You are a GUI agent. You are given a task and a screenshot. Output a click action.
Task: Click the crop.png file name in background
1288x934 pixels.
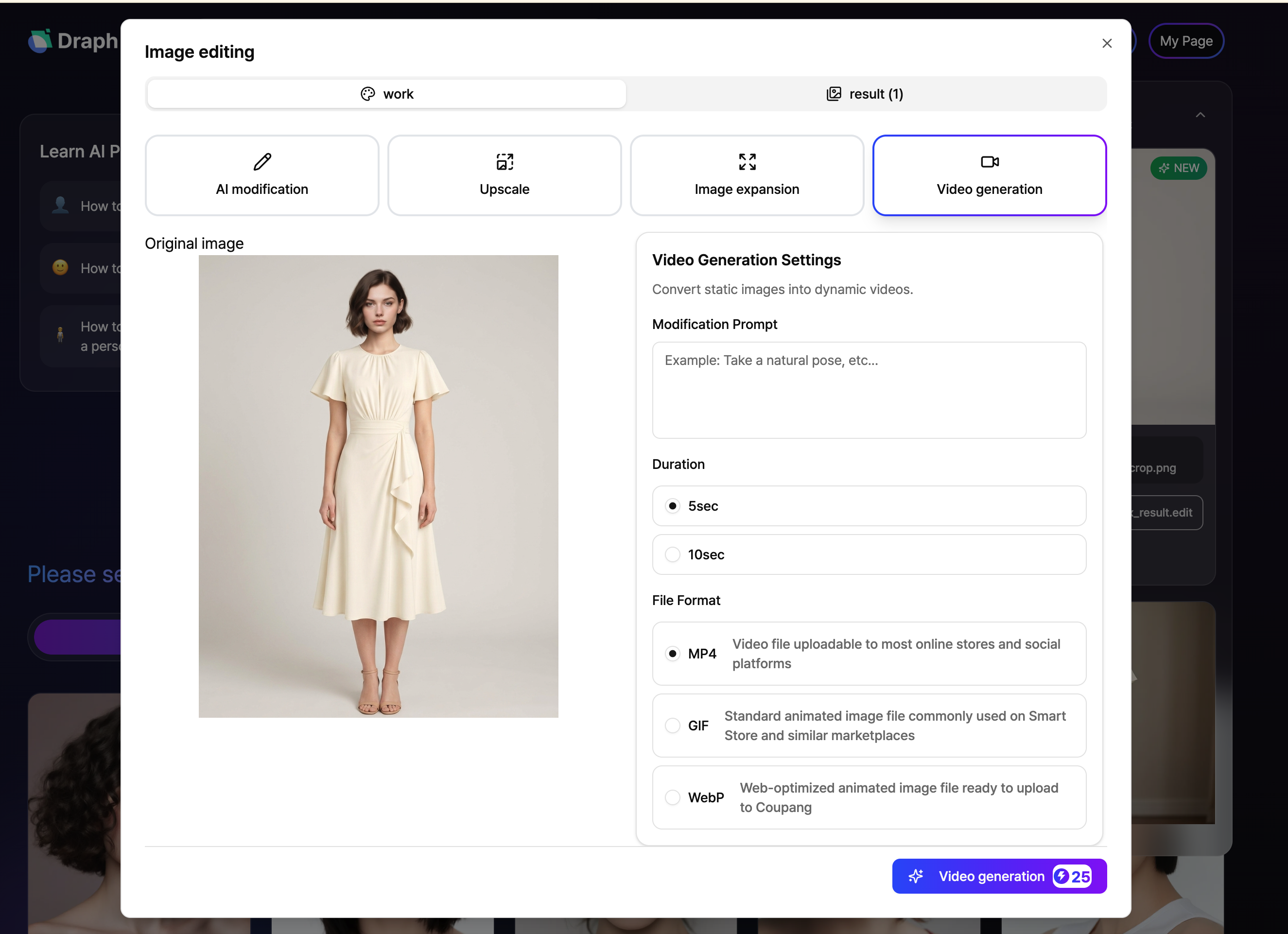coord(1152,468)
